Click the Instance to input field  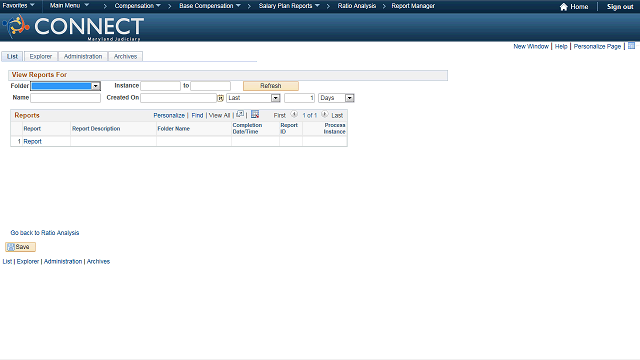click(x=211, y=86)
